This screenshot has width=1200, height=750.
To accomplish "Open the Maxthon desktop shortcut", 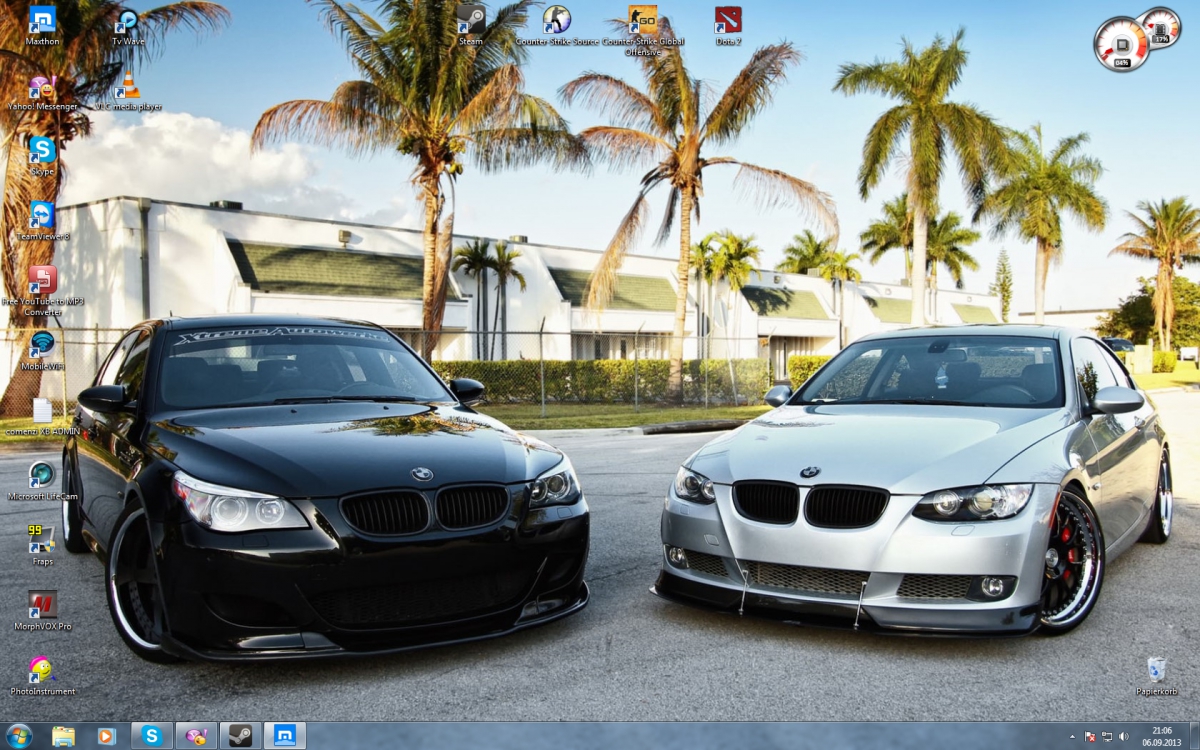I will [42, 26].
